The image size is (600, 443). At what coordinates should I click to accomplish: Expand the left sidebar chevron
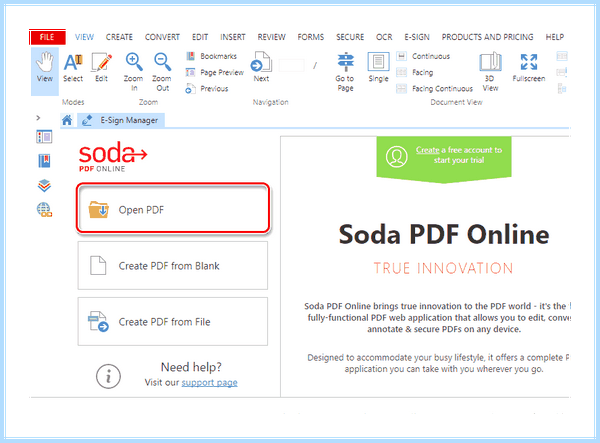pyautogui.click(x=38, y=118)
